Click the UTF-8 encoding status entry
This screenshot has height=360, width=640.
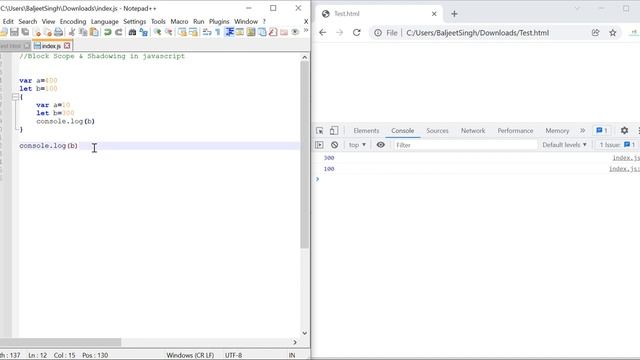(x=233, y=355)
